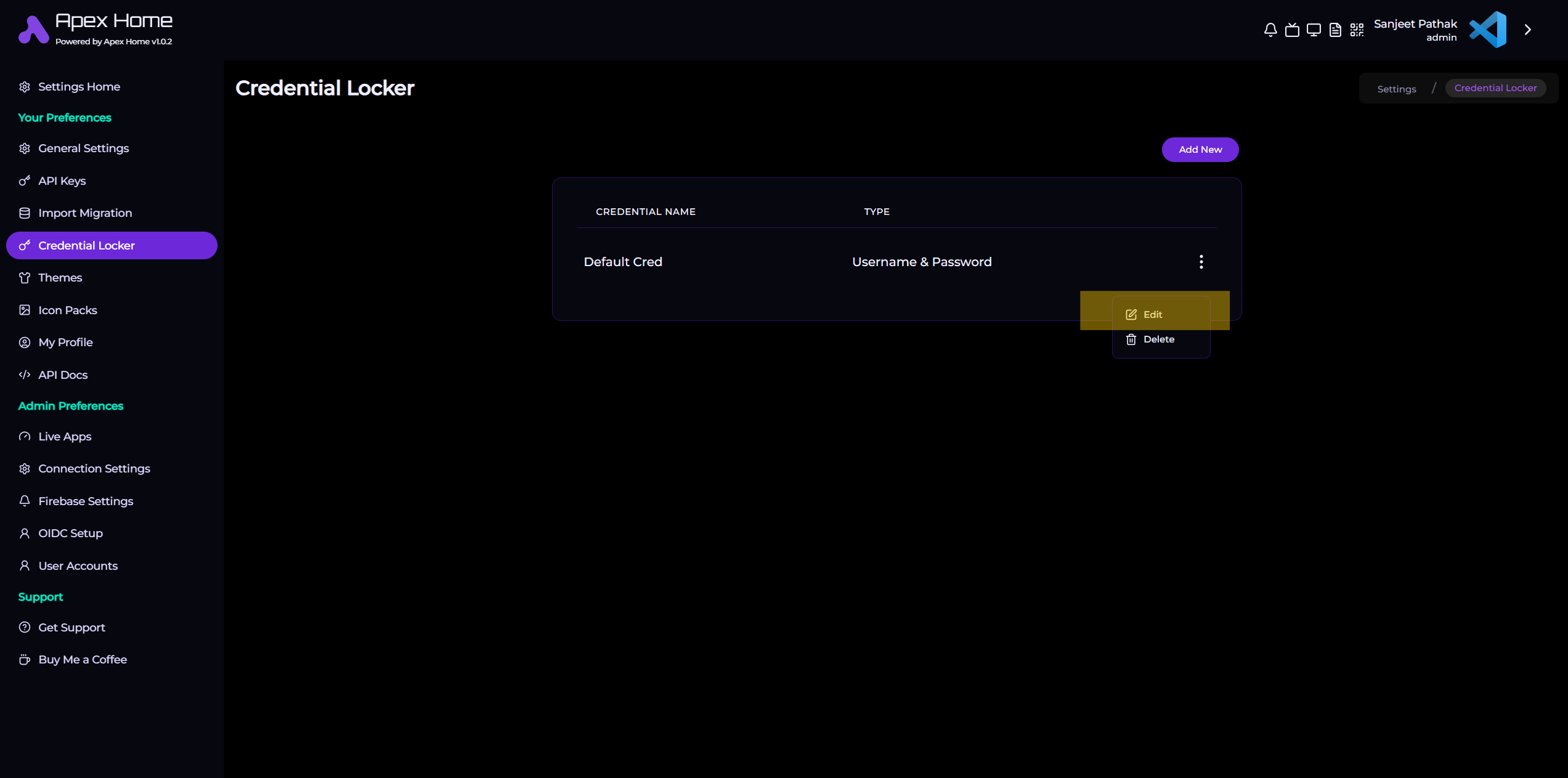Click the Settings breadcrumb link

tap(1396, 89)
